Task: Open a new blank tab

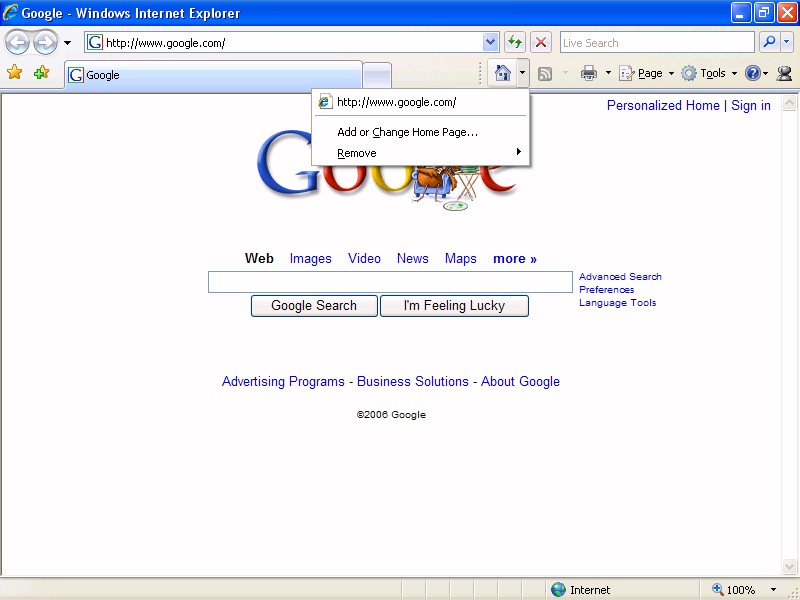Action: 377,76
